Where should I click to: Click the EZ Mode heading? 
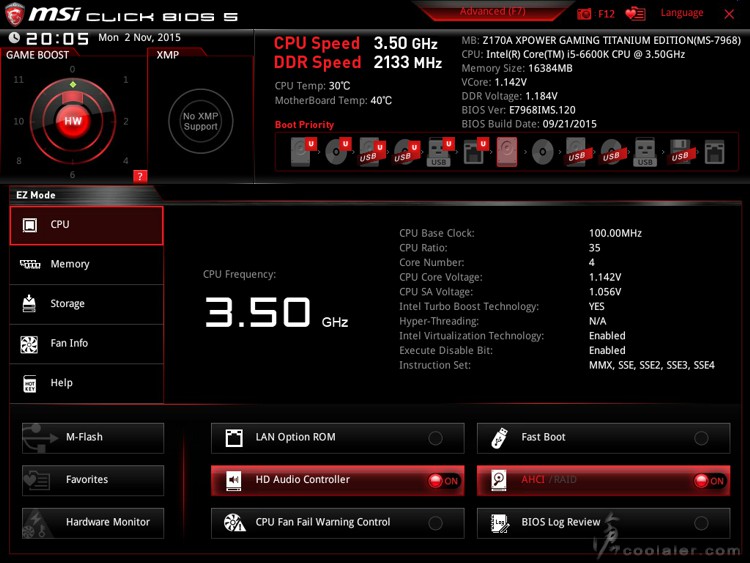click(36, 195)
